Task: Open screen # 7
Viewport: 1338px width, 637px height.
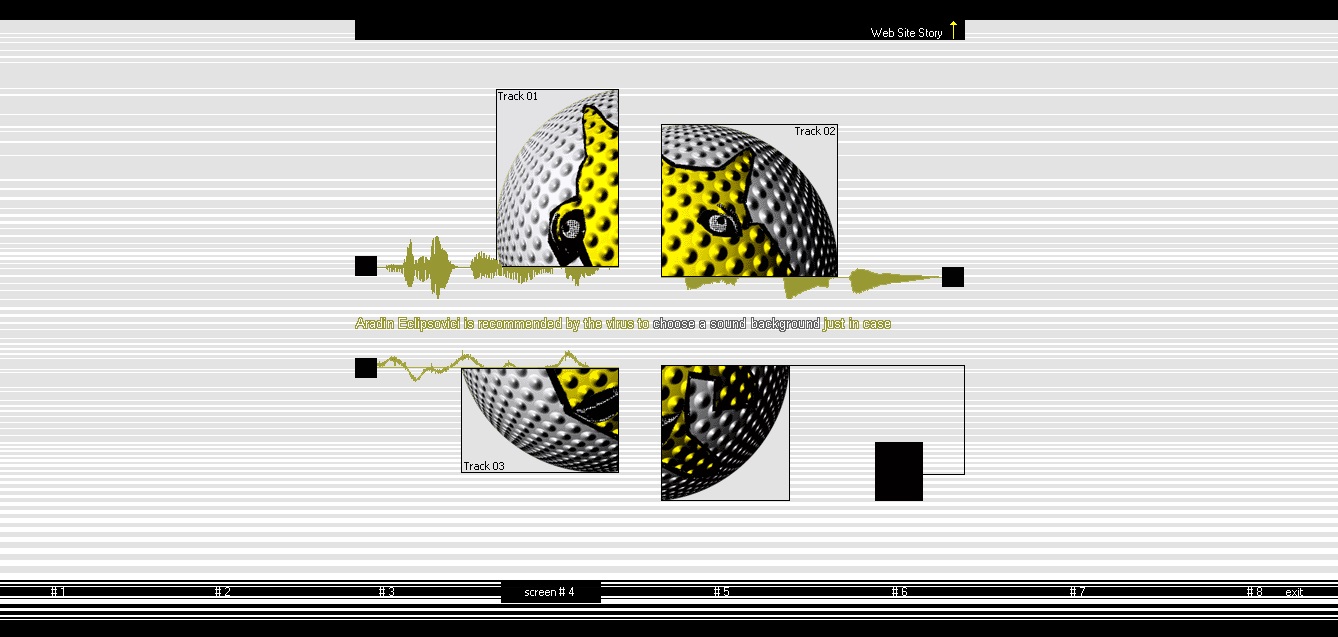Action: (1076, 592)
